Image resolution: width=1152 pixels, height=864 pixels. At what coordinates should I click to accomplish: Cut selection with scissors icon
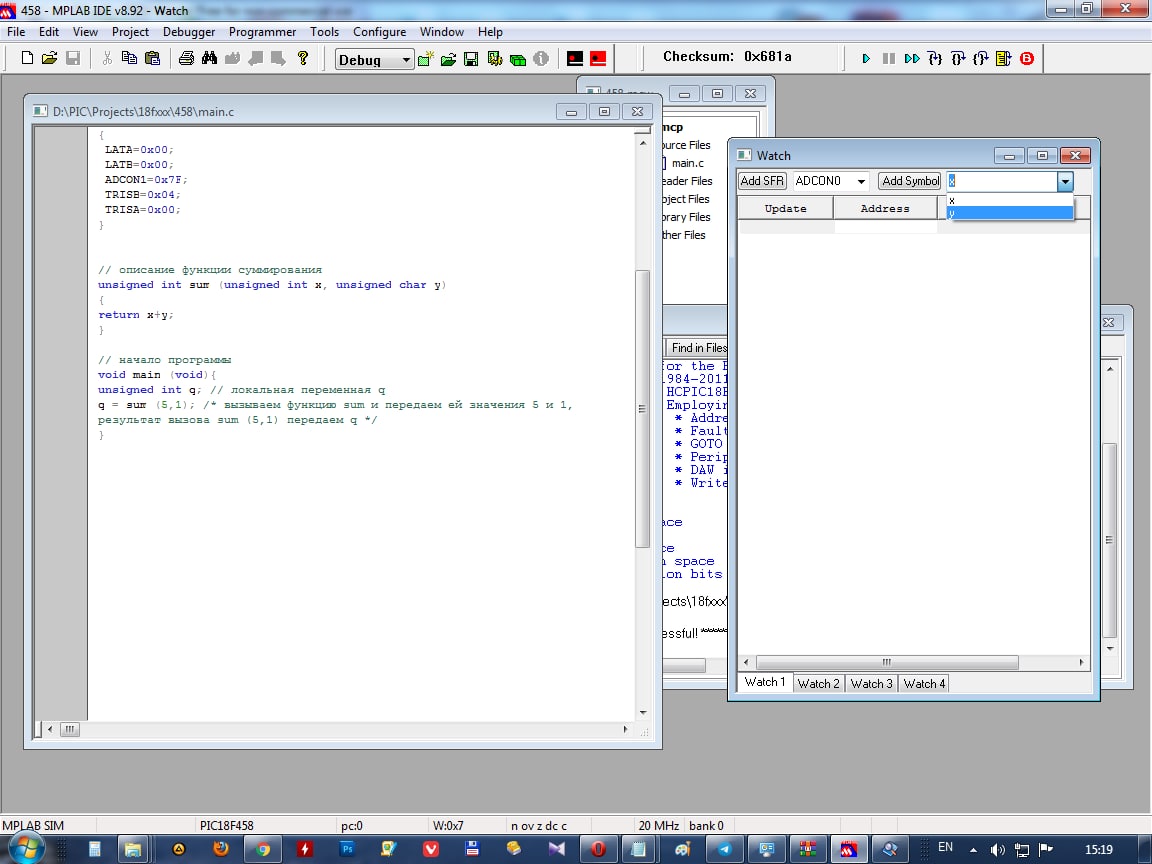pyautogui.click(x=107, y=58)
